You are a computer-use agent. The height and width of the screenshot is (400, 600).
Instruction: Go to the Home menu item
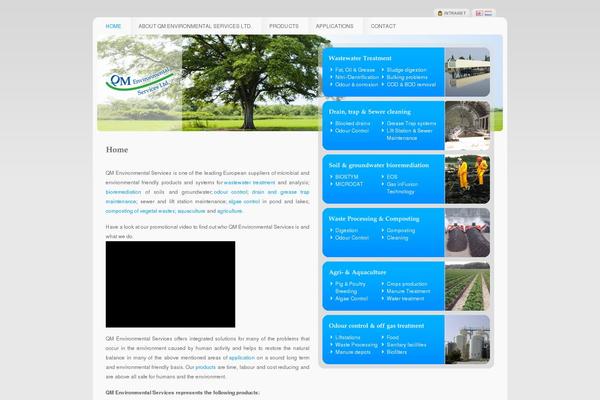click(x=113, y=26)
